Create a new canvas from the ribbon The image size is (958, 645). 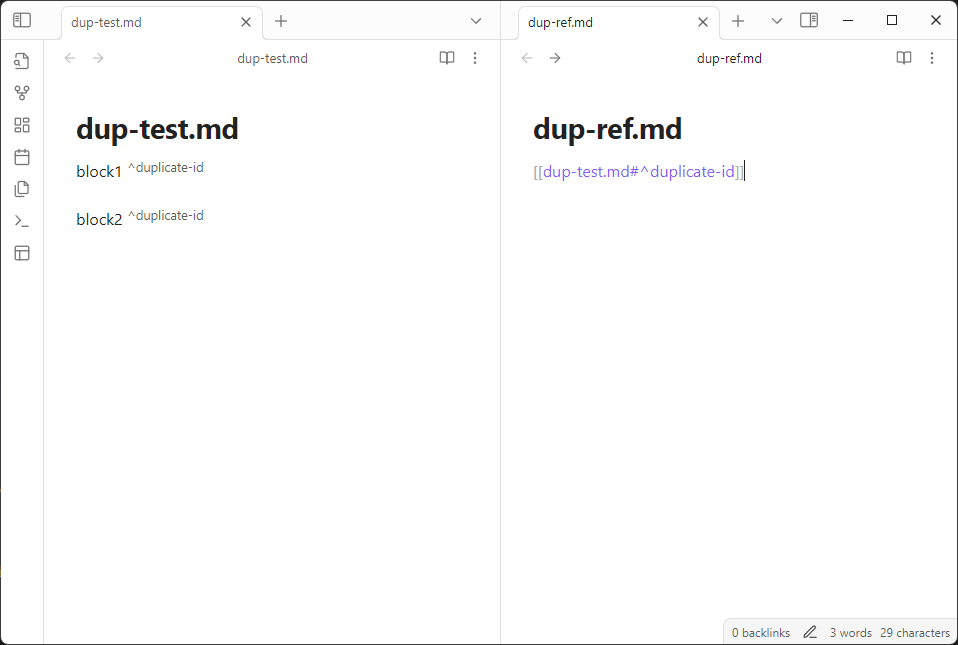(x=22, y=124)
